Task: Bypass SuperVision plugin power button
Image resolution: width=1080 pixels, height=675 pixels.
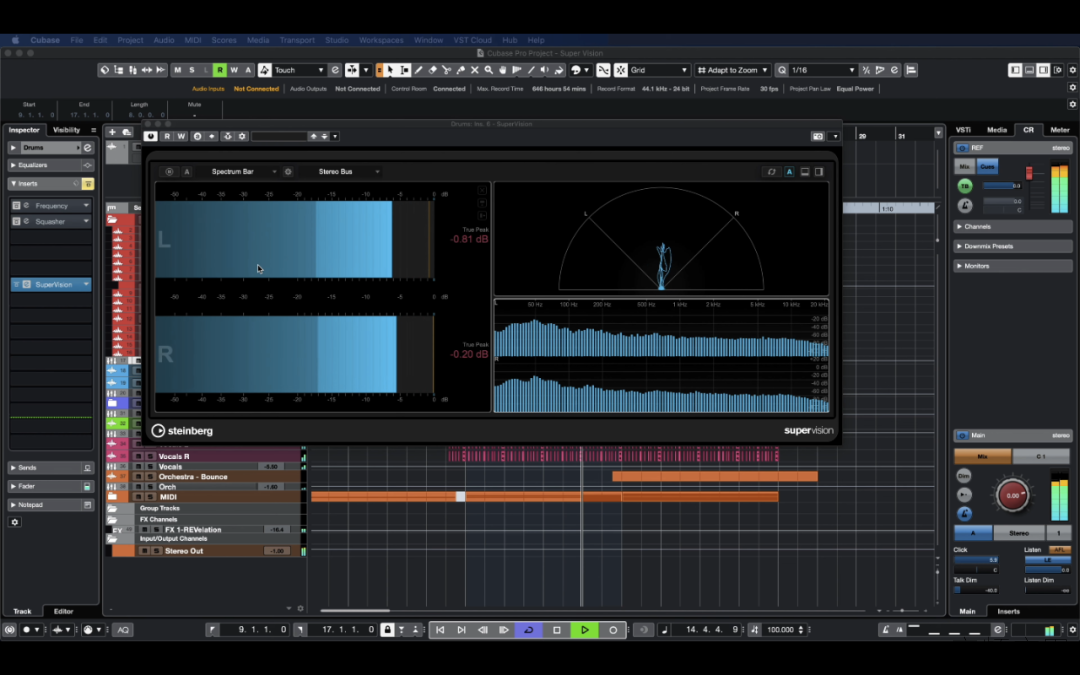Action: (151, 136)
